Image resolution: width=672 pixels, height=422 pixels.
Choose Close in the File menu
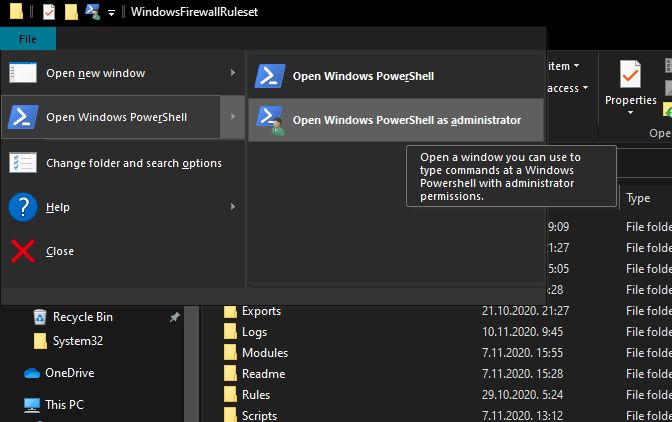(x=123, y=251)
